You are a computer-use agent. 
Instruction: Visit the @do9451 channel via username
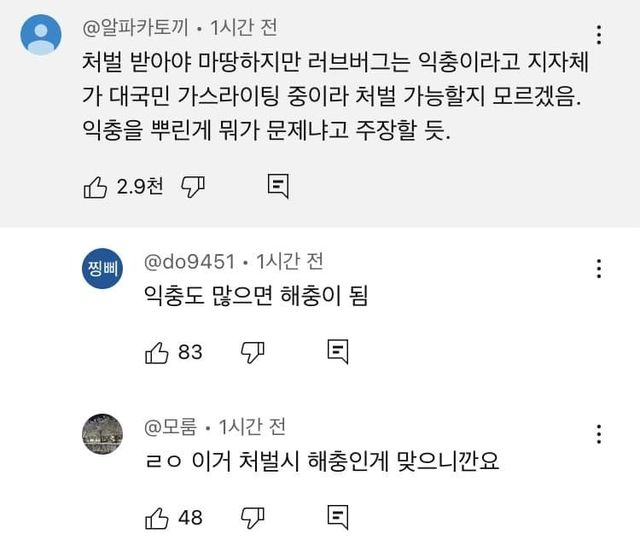pyautogui.click(x=190, y=261)
